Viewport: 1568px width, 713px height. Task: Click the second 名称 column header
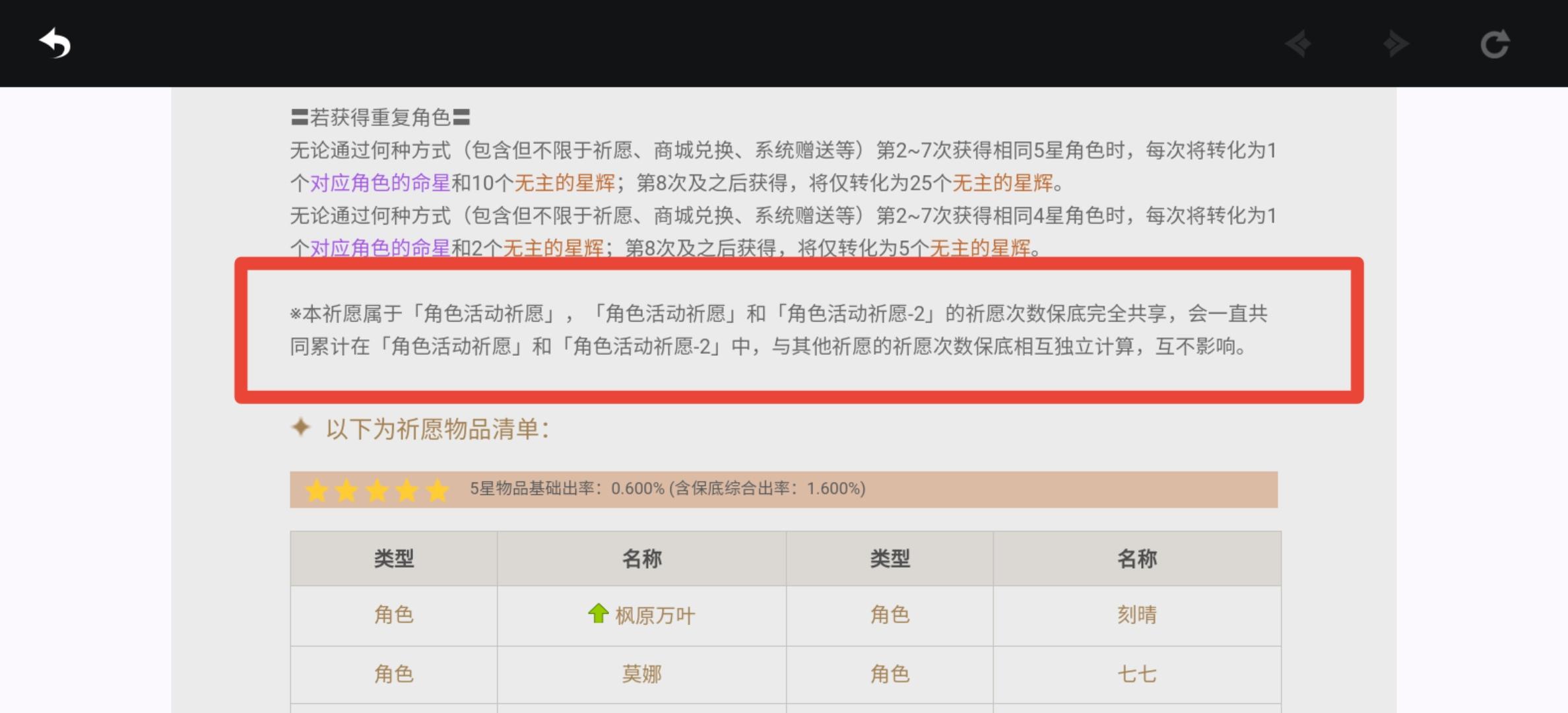(1137, 559)
